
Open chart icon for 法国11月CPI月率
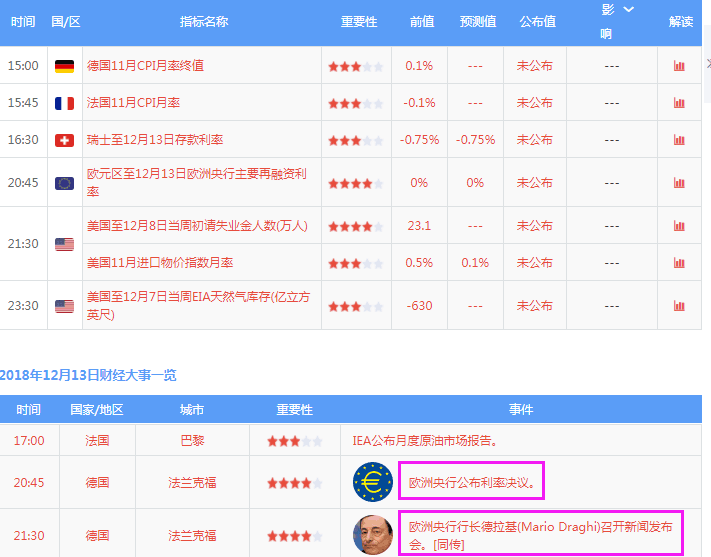[679, 103]
